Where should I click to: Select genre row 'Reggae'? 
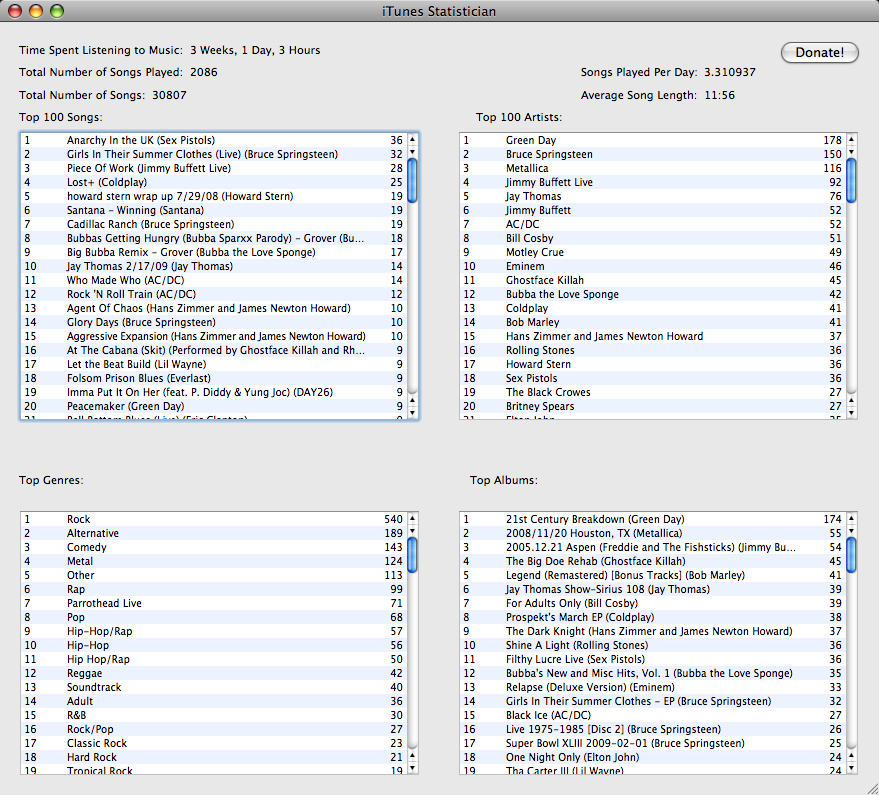[214, 673]
